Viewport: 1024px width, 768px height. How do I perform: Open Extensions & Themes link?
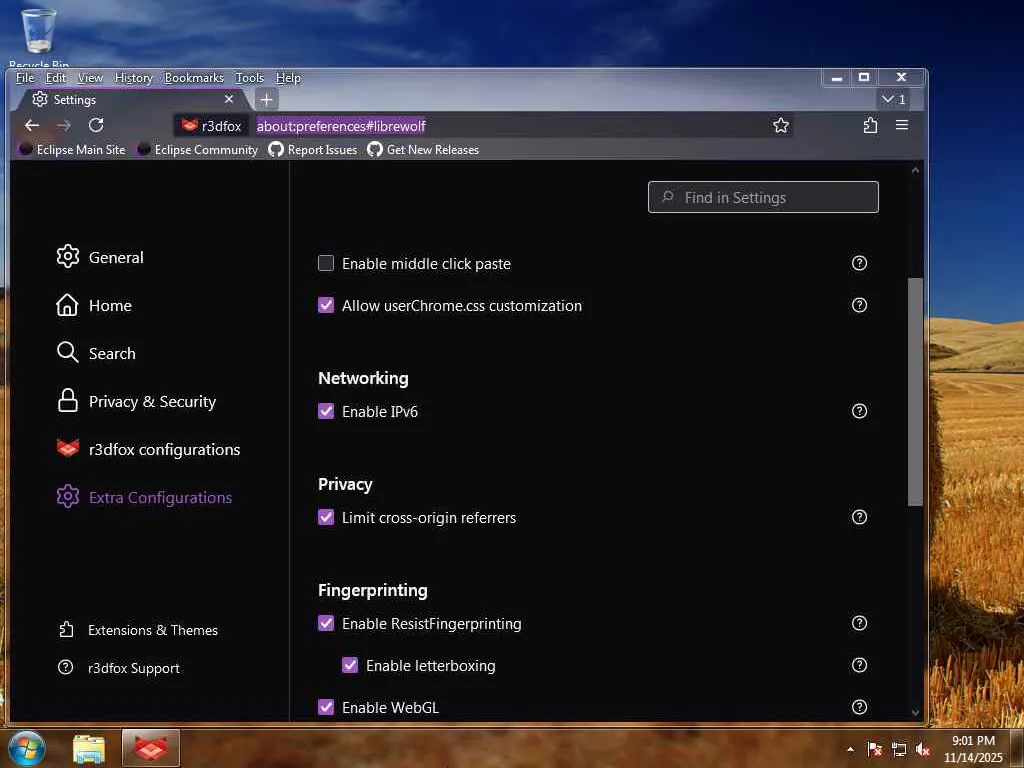[138, 630]
